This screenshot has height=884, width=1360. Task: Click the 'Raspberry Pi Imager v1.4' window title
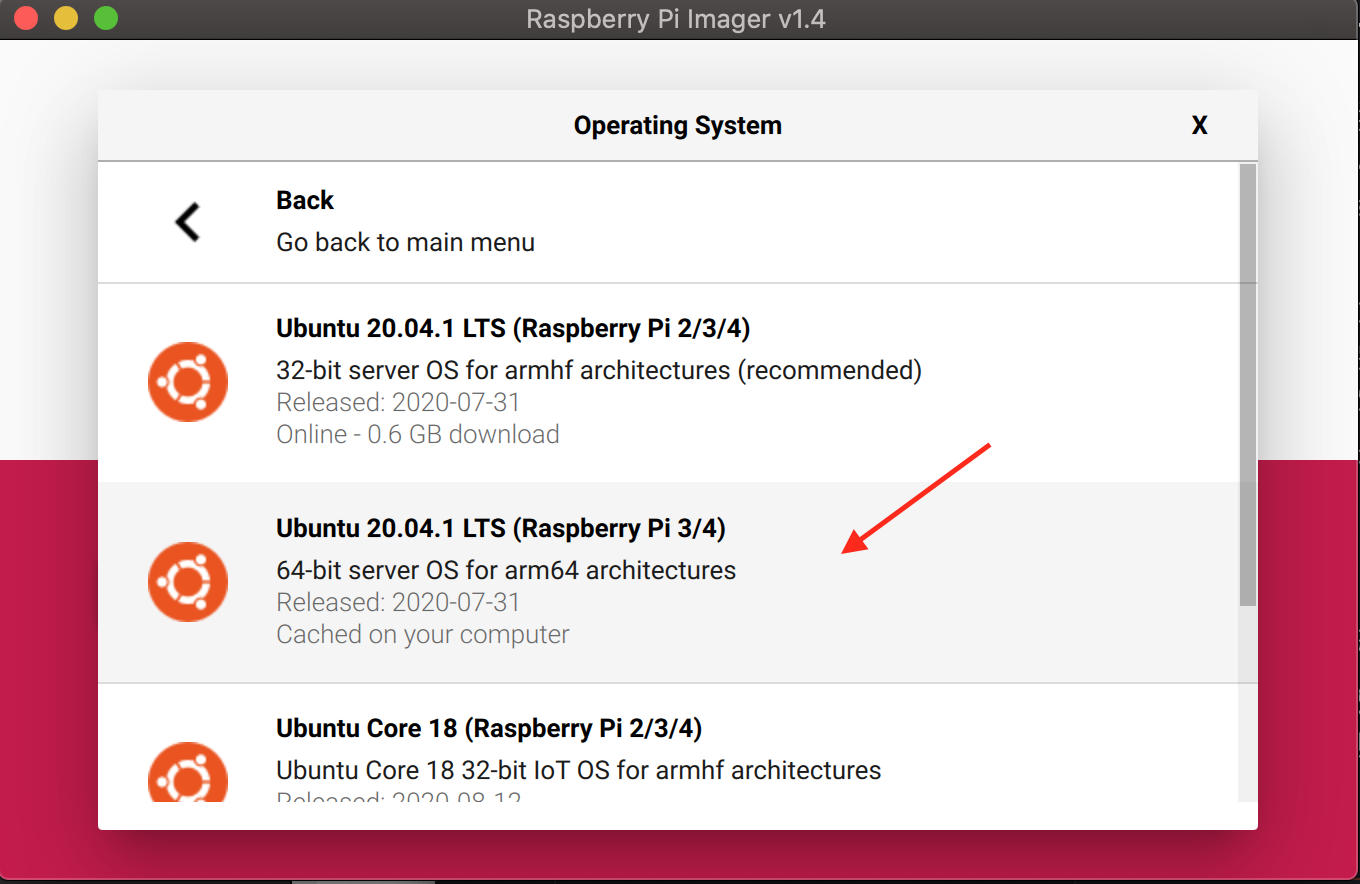tap(676, 19)
